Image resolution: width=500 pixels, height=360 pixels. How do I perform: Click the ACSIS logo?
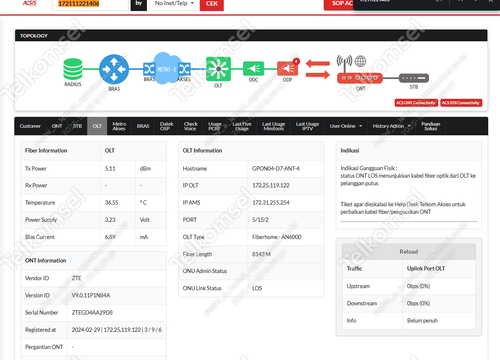pyautogui.click(x=29, y=3)
